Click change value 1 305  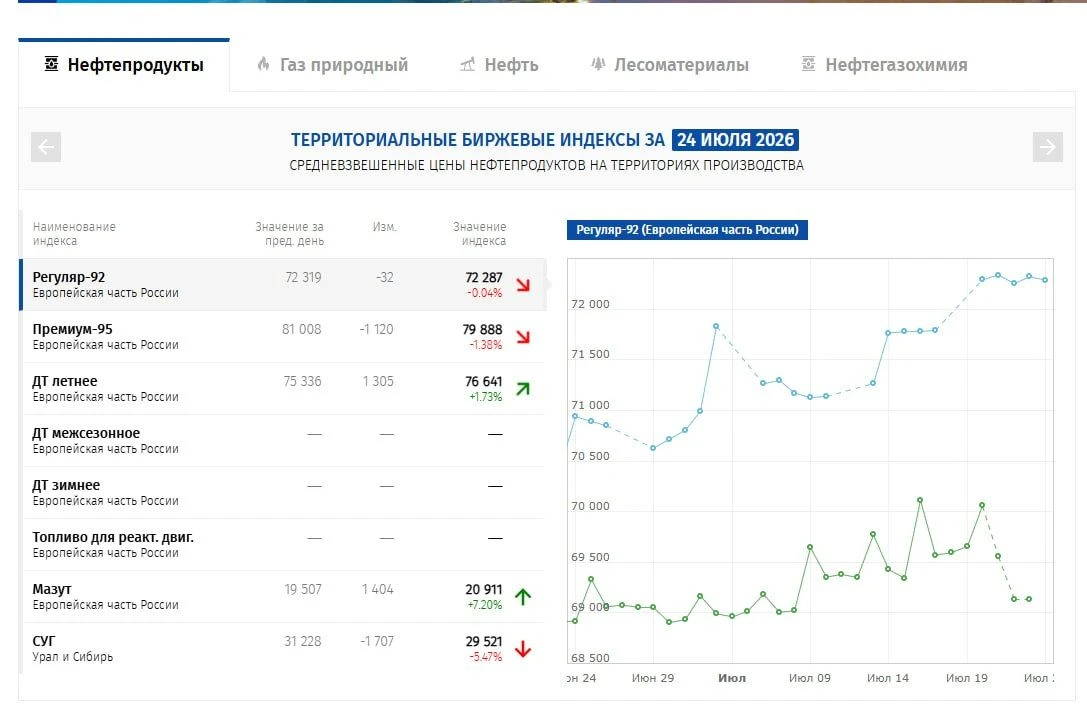378,382
